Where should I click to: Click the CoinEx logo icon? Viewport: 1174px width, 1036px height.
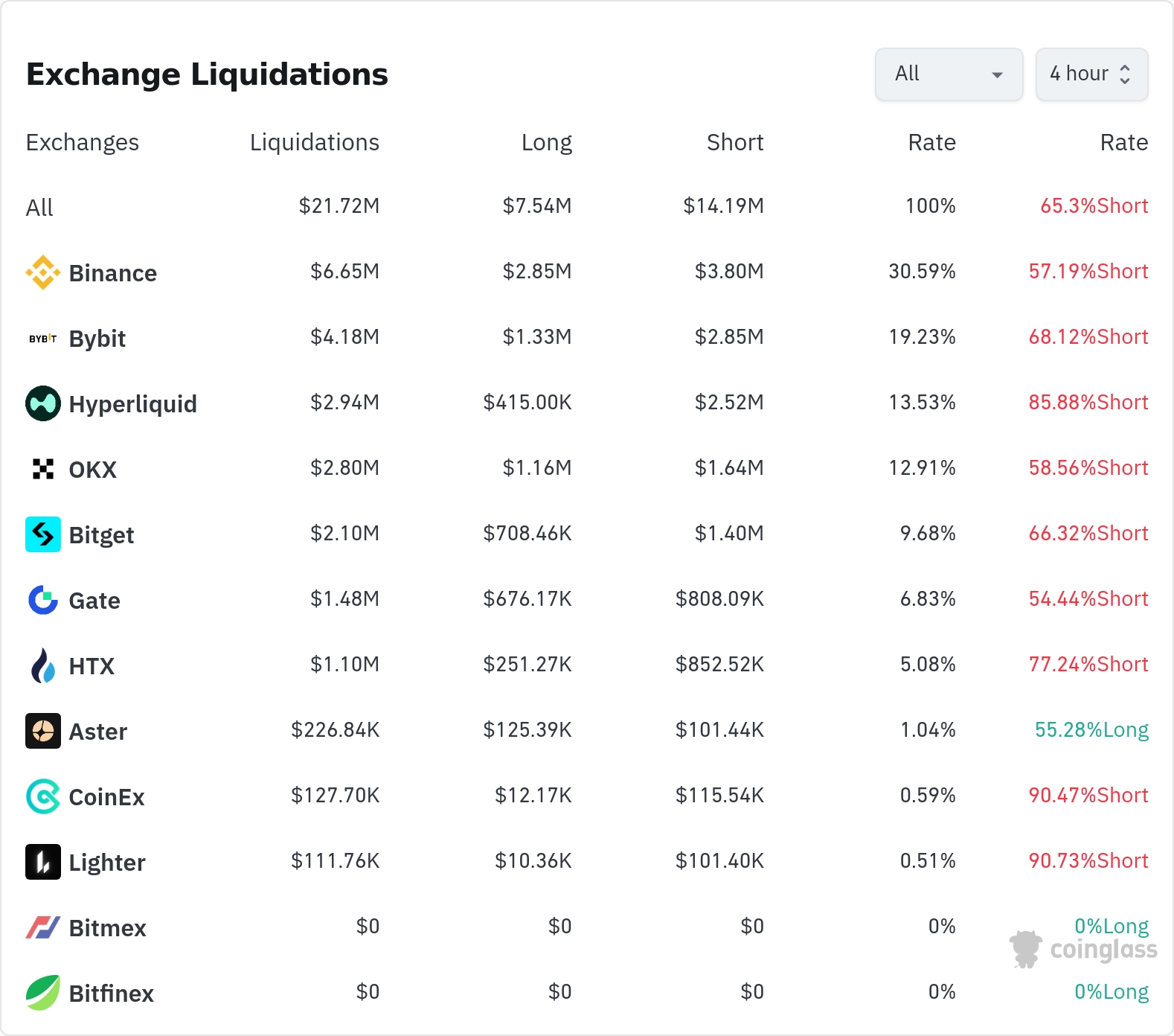(42, 796)
